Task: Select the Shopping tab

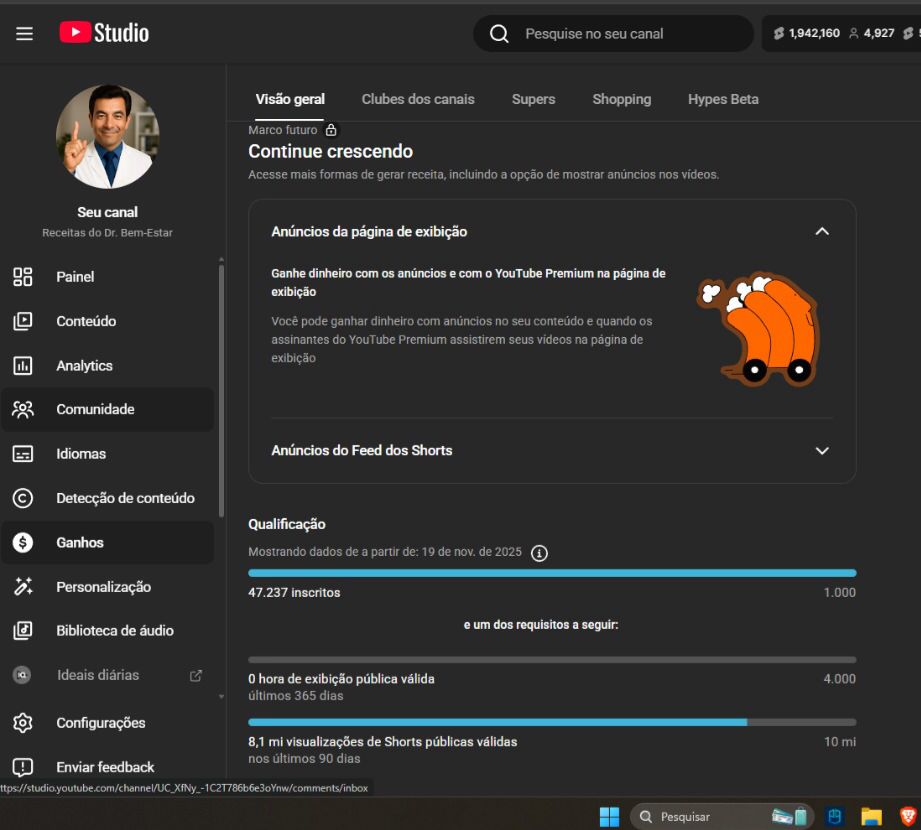Action: pyautogui.click(x=621, y=99)
